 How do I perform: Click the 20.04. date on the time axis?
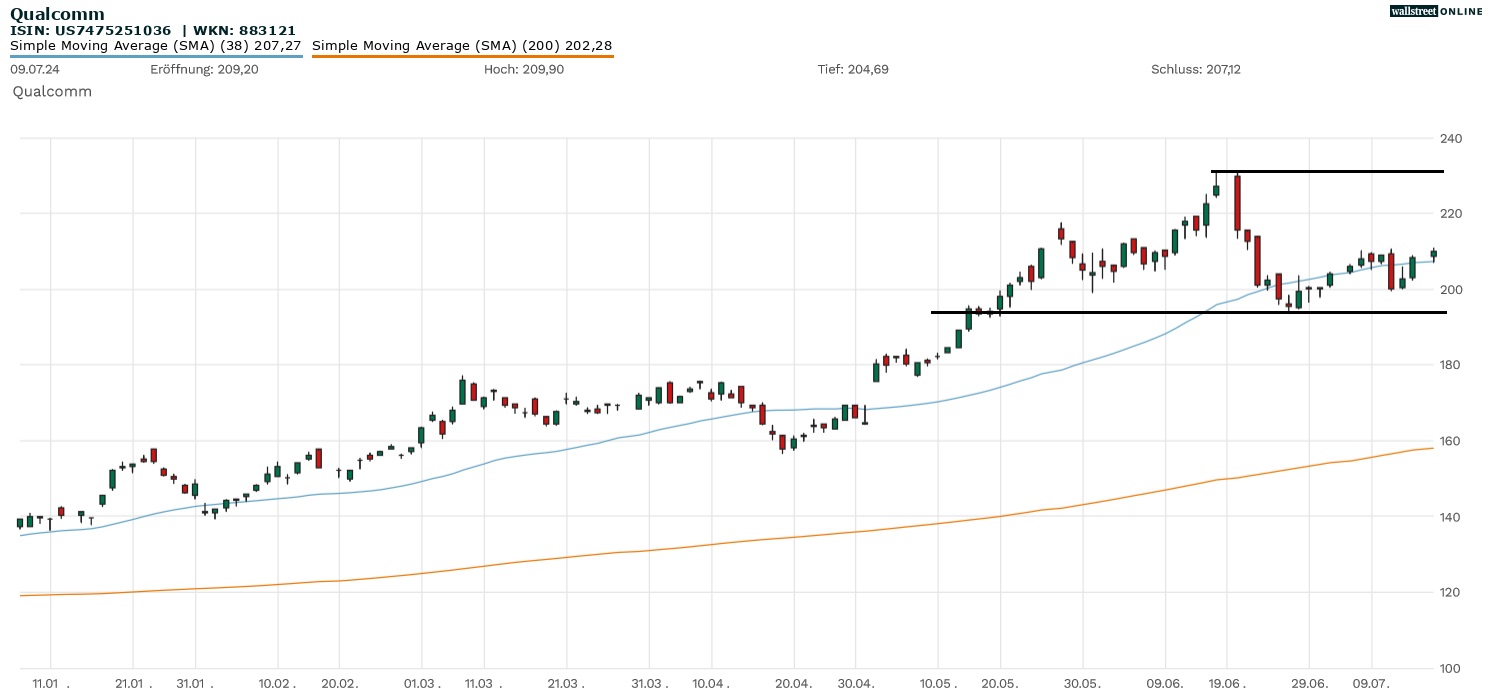(x=793, y=684)
